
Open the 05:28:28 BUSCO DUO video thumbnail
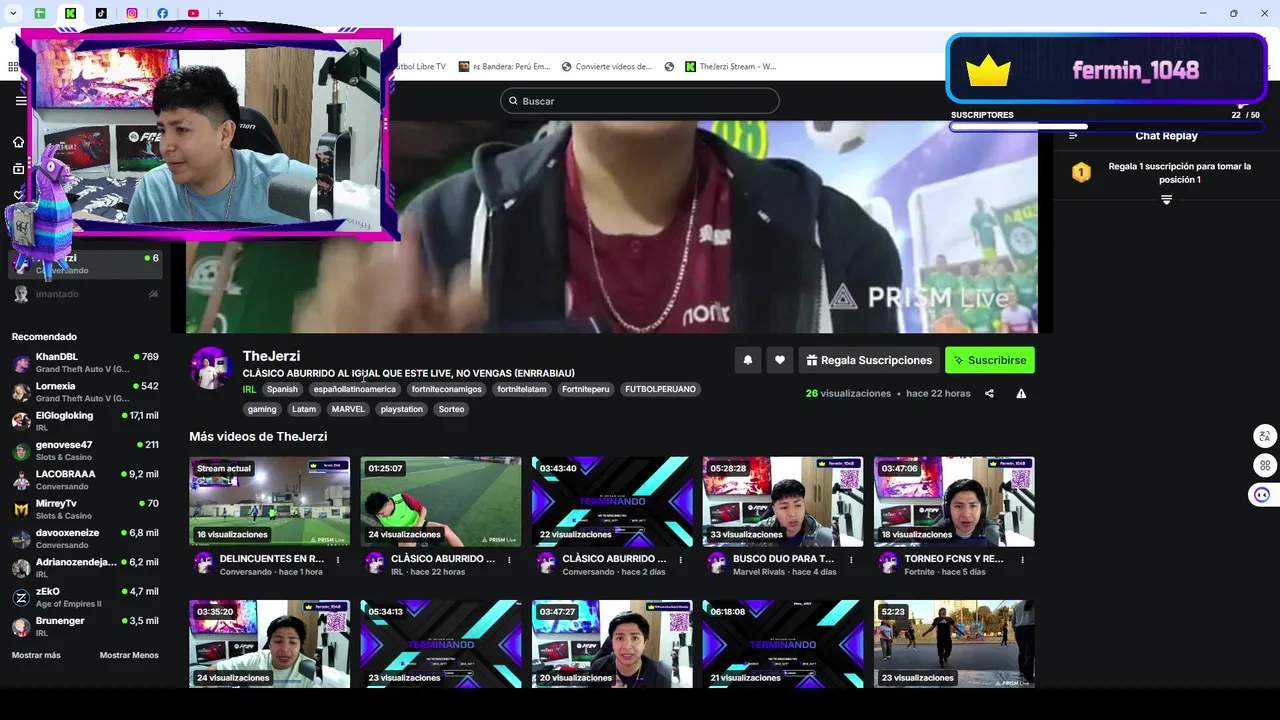click(783, 502)
